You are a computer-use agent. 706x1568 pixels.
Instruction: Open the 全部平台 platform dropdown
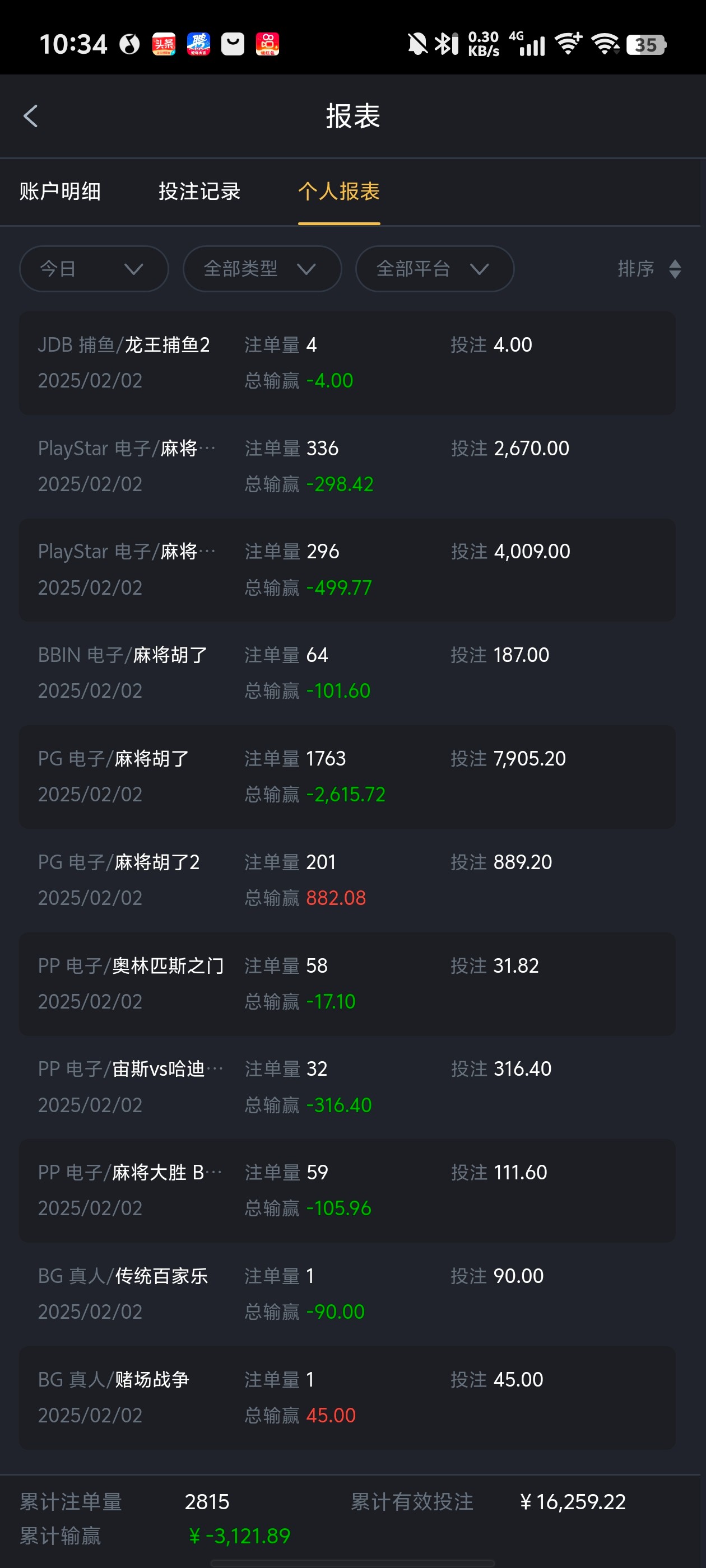434,269
